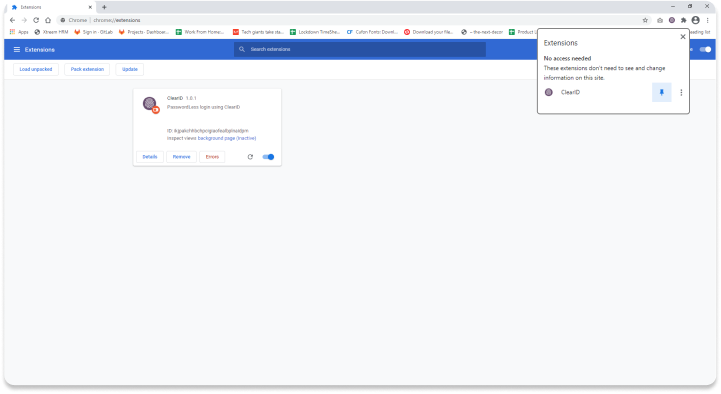Open the Xtreem HRM bookmark

pos(51,32)
